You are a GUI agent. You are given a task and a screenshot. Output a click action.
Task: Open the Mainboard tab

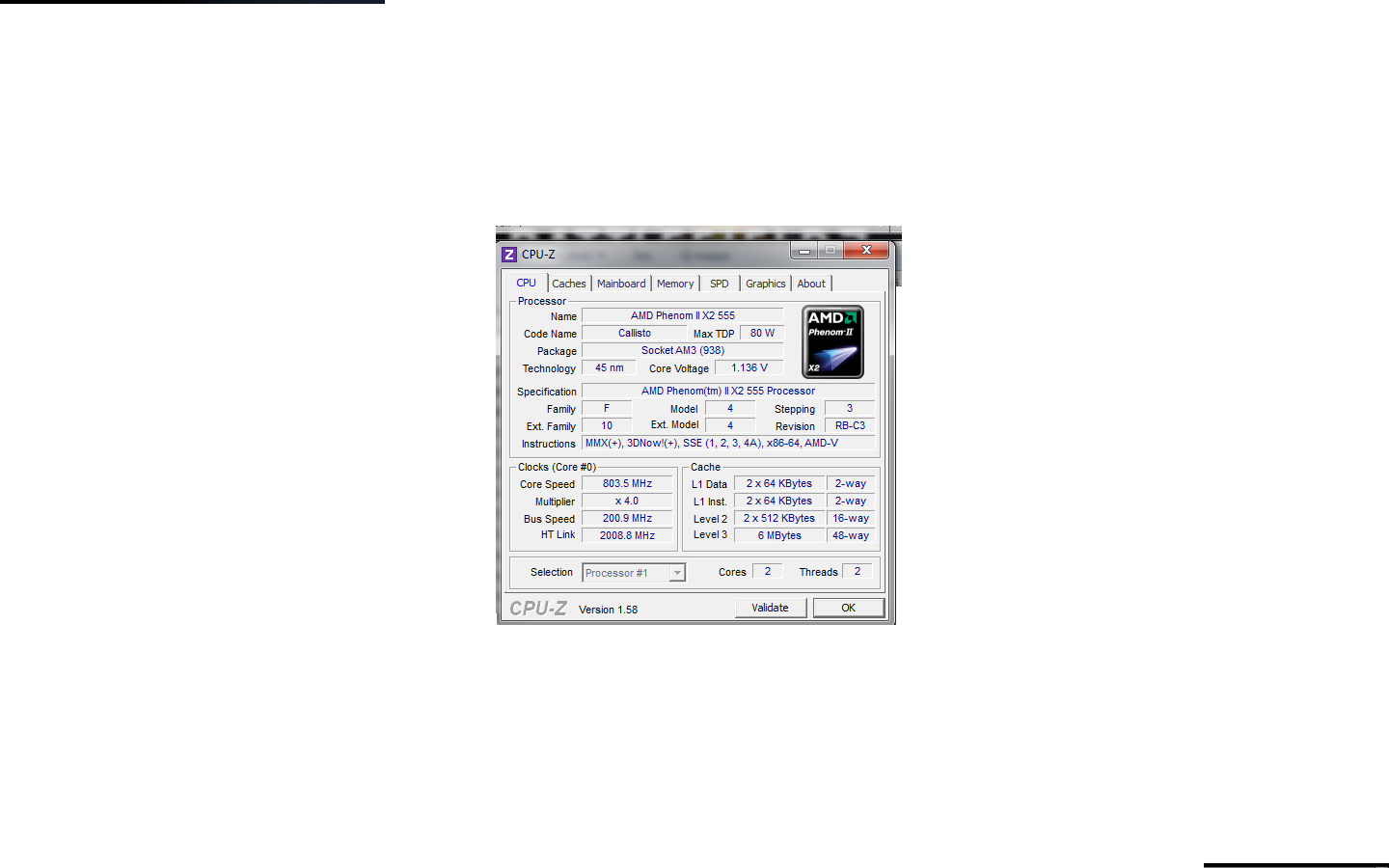click(621, 284)
